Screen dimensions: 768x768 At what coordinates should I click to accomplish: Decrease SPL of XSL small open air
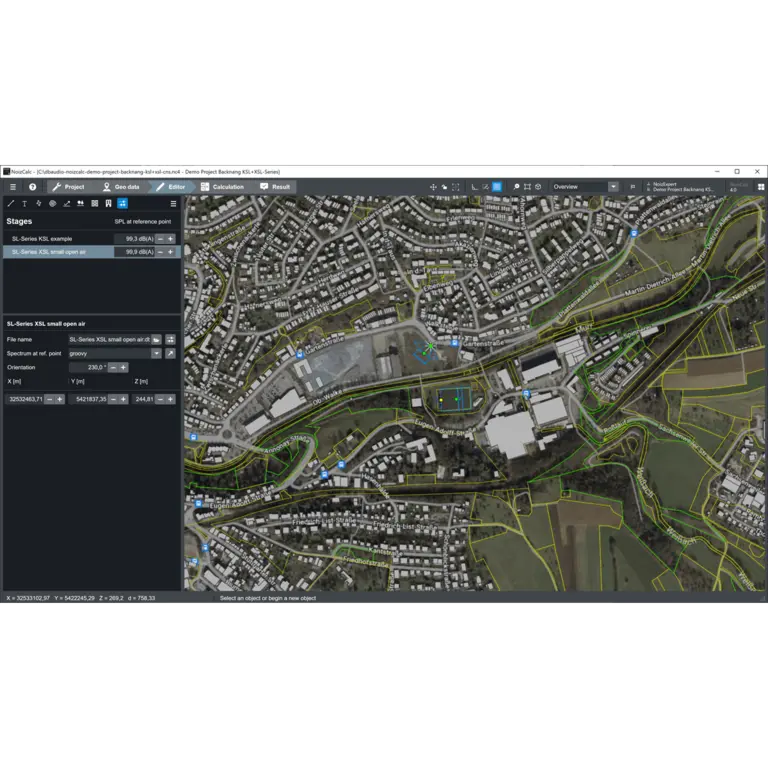160,252
